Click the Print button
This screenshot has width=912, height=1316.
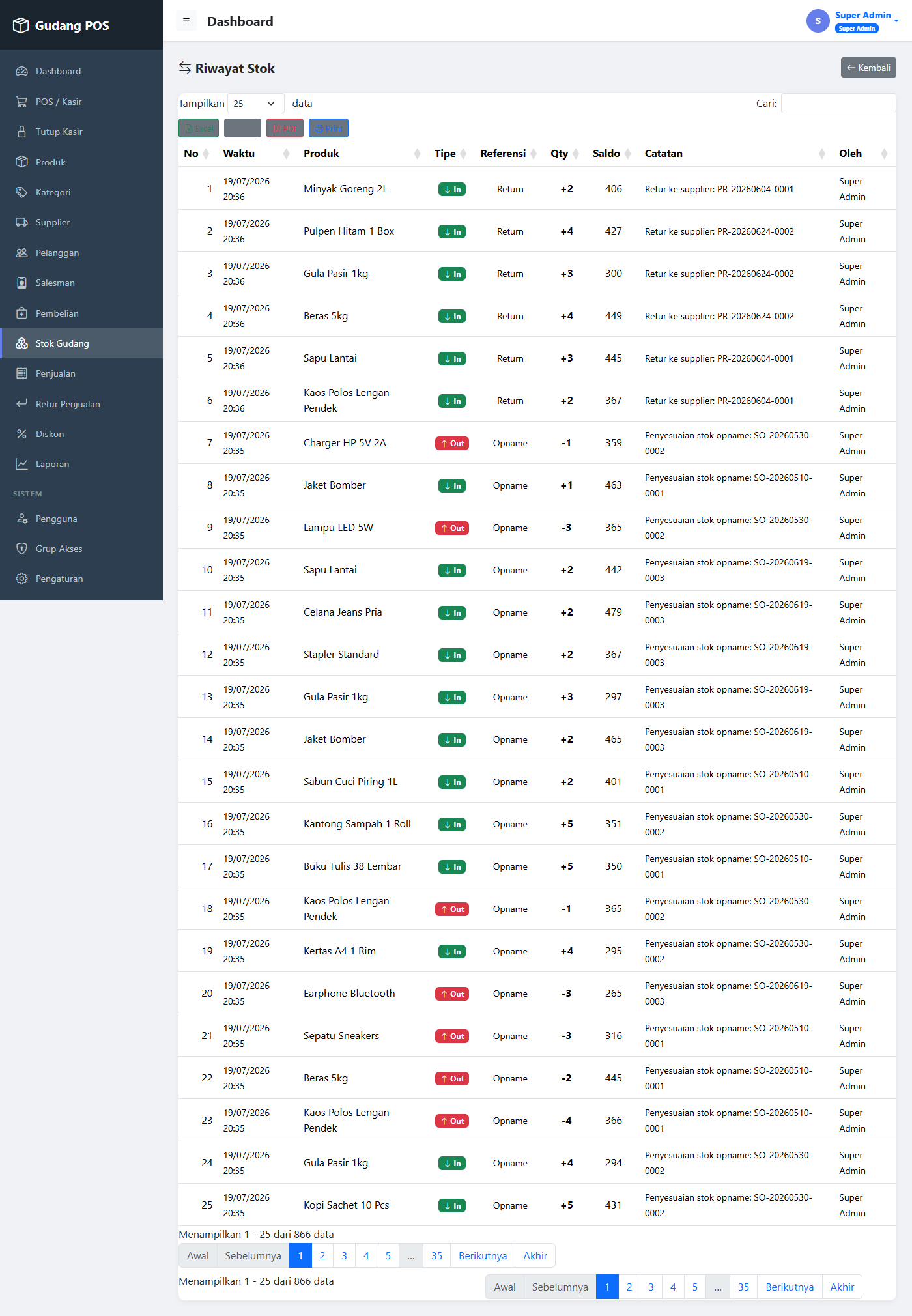pyautogui.click(x=328, y=128)
